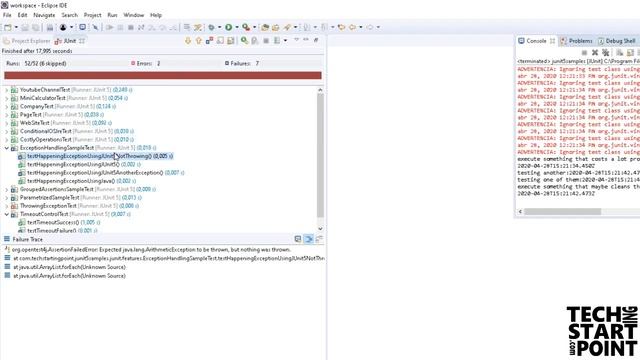Collapse ExceptionHandlingSampleTest tree node

7,148
